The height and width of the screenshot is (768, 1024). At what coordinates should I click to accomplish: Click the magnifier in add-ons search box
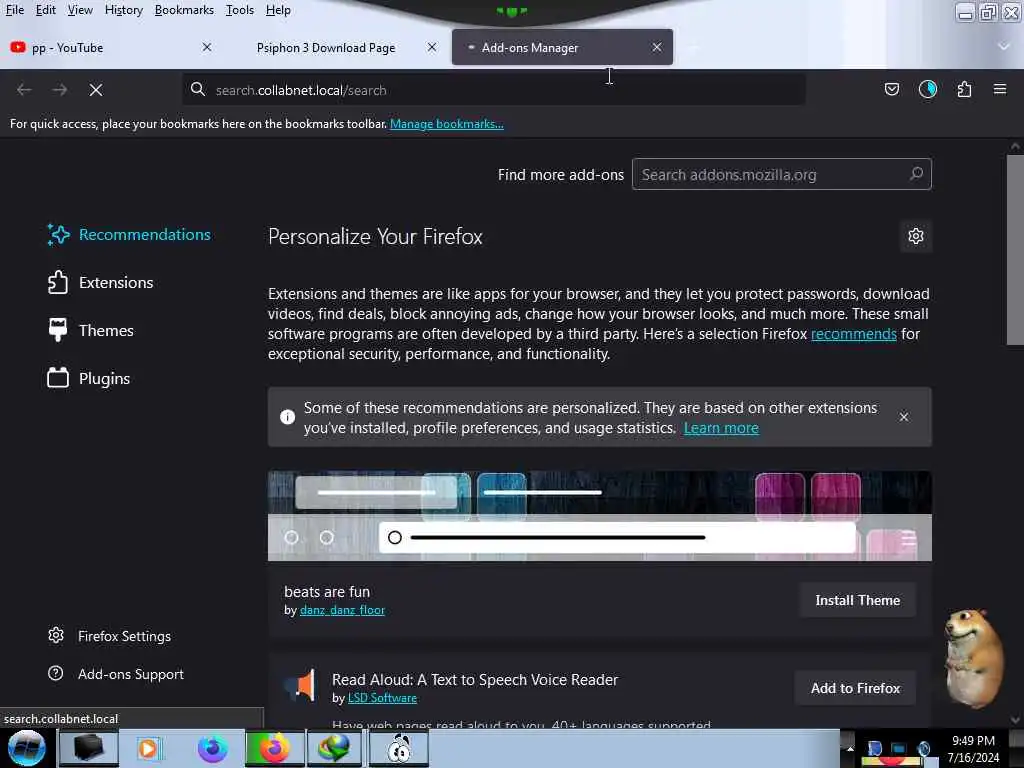pos(916,174)
